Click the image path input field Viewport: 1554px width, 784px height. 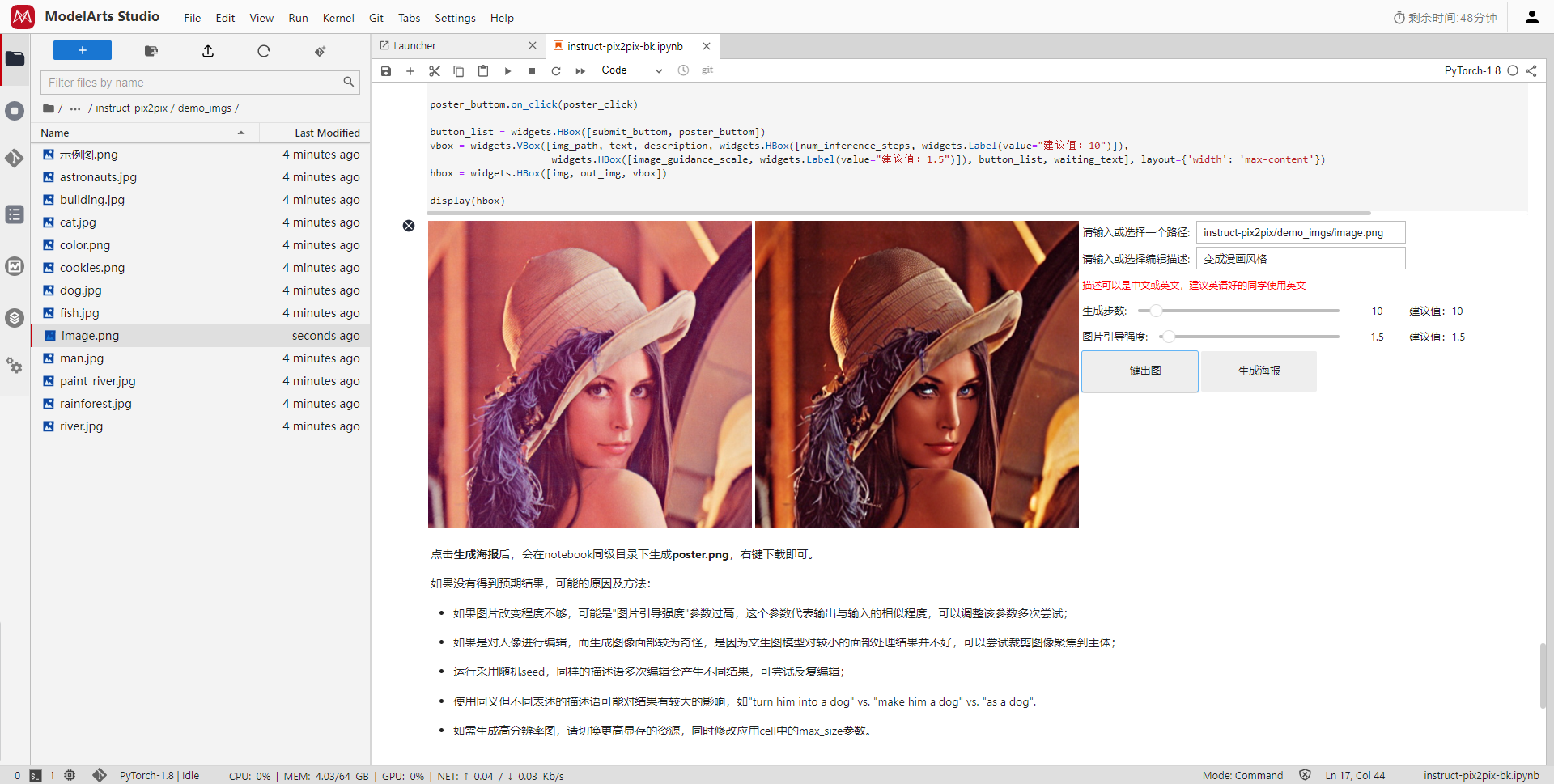pos(1301,232)
